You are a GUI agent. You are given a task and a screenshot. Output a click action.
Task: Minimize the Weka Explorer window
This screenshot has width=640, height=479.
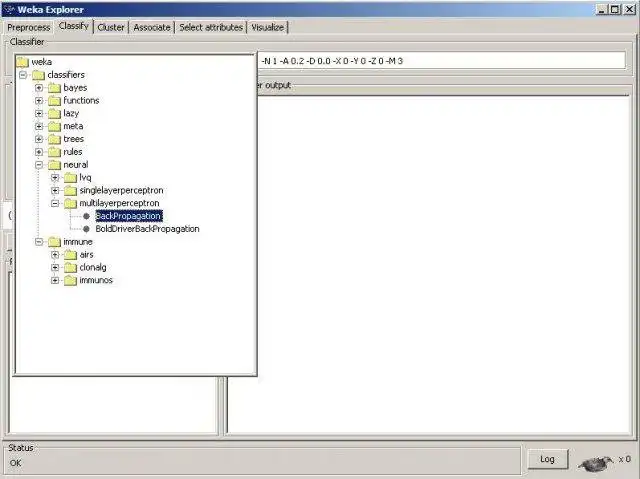pyautogui.click(x=602, y=9)
